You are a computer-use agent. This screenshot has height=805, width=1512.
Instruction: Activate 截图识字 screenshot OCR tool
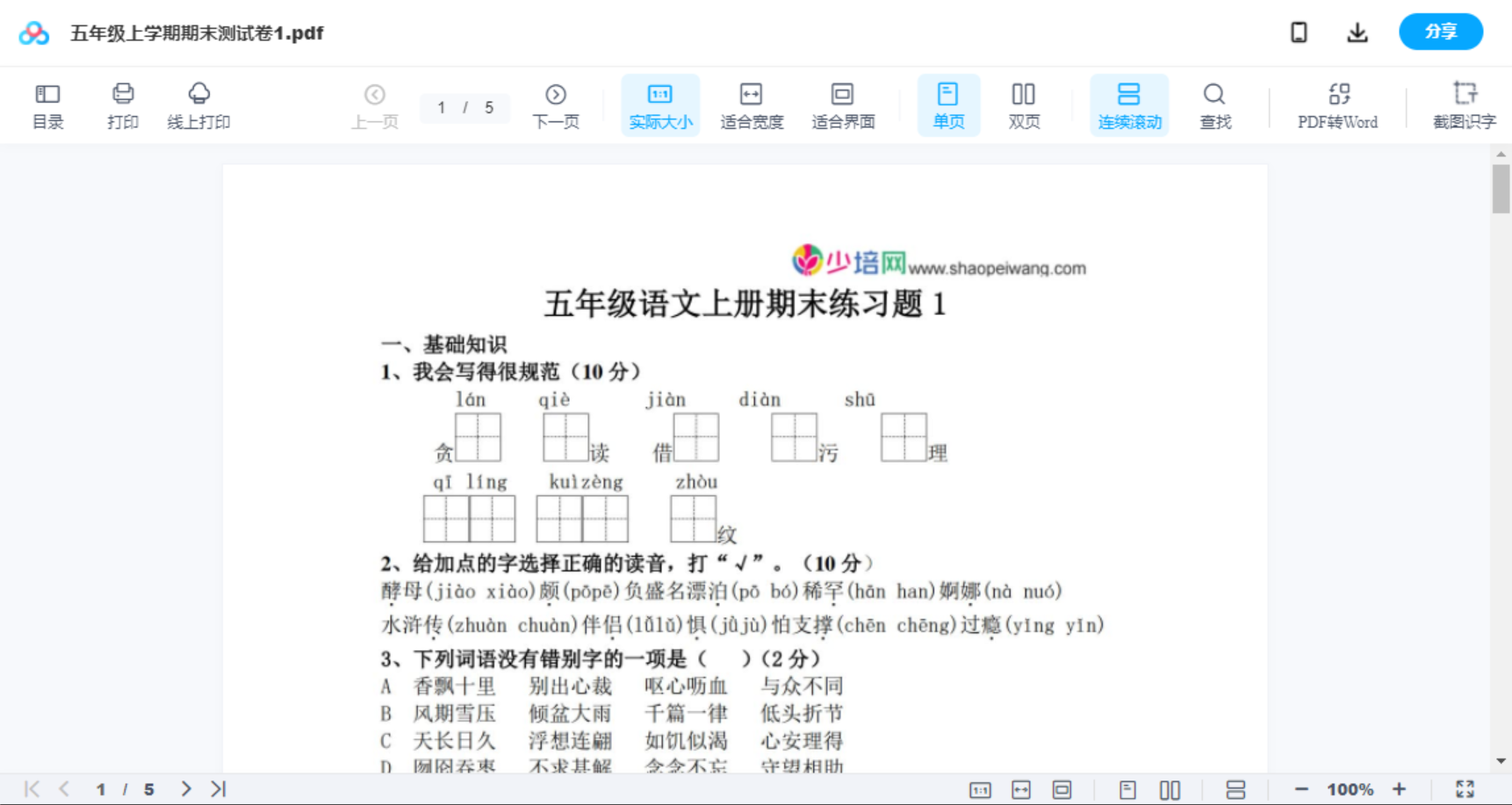pyautogui.click(x=1464, y=106)
